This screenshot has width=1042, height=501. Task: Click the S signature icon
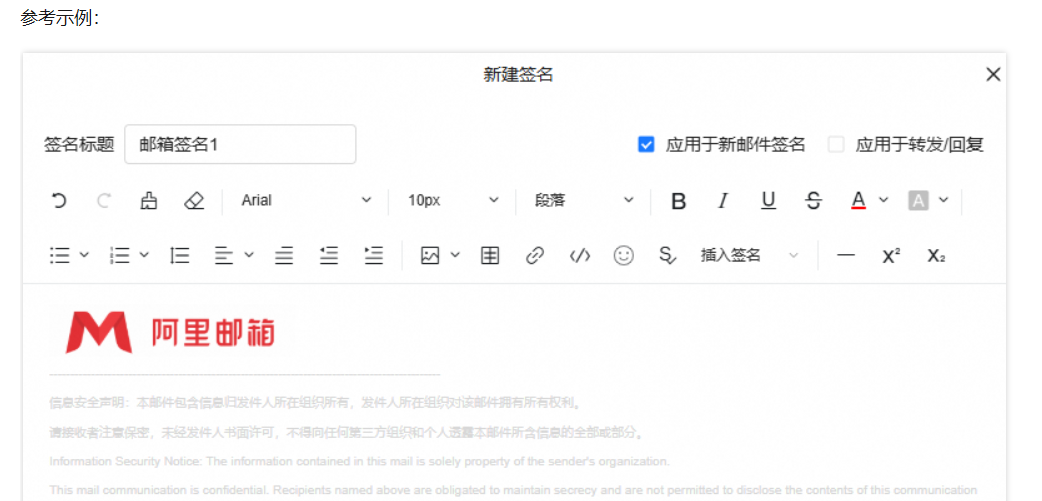(667, 256)
